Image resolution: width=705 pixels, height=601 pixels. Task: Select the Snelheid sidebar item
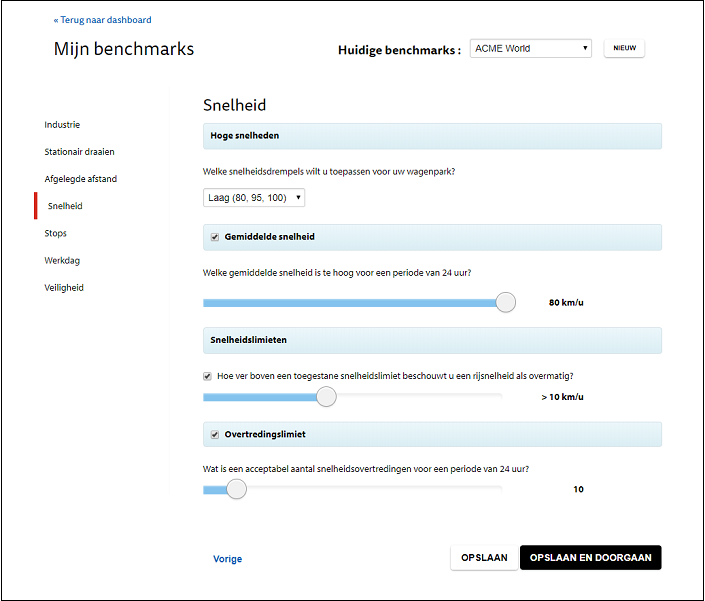click(x=65, y=206)
